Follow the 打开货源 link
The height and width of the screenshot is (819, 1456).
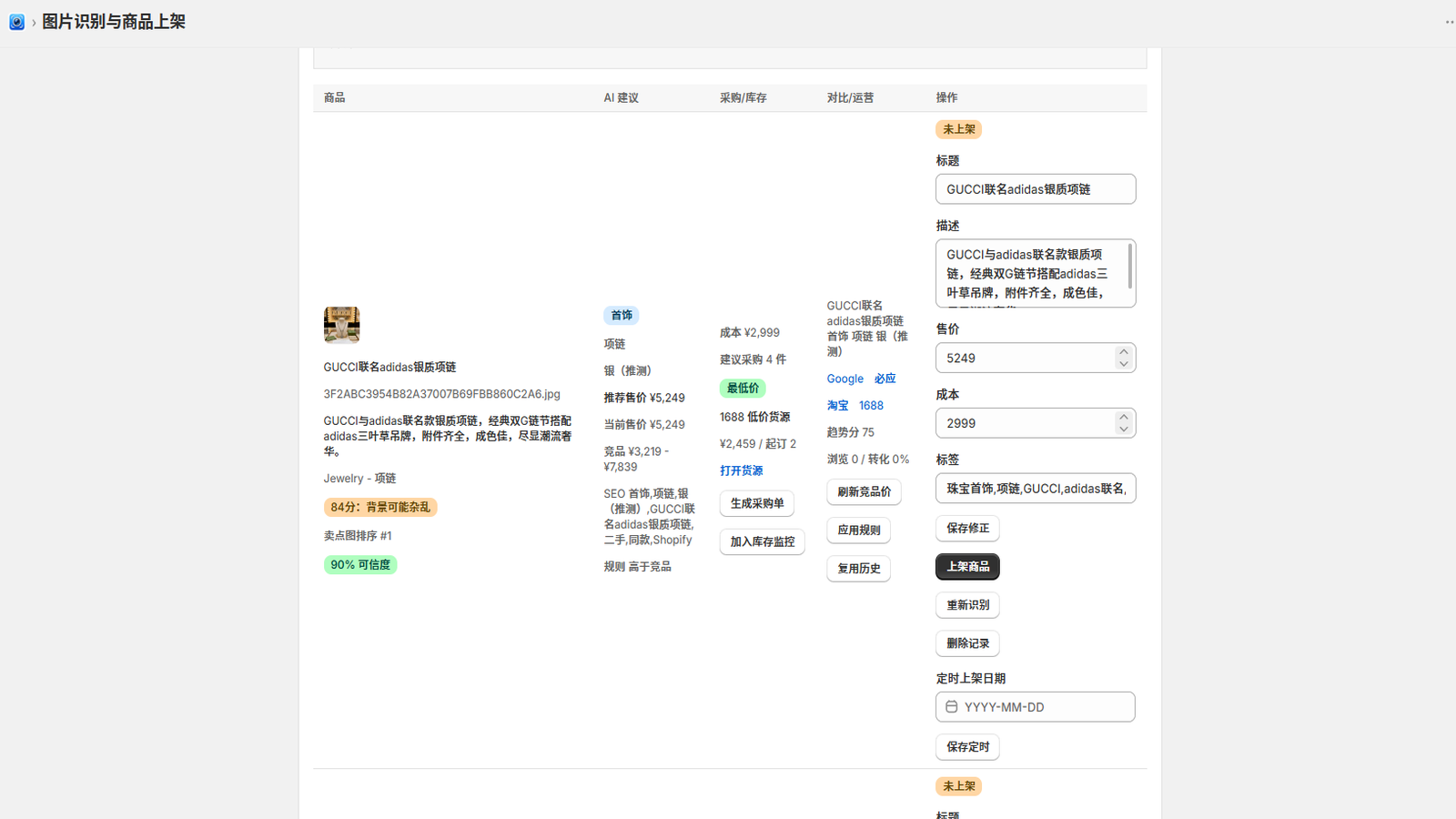click(x=742, y=470)
